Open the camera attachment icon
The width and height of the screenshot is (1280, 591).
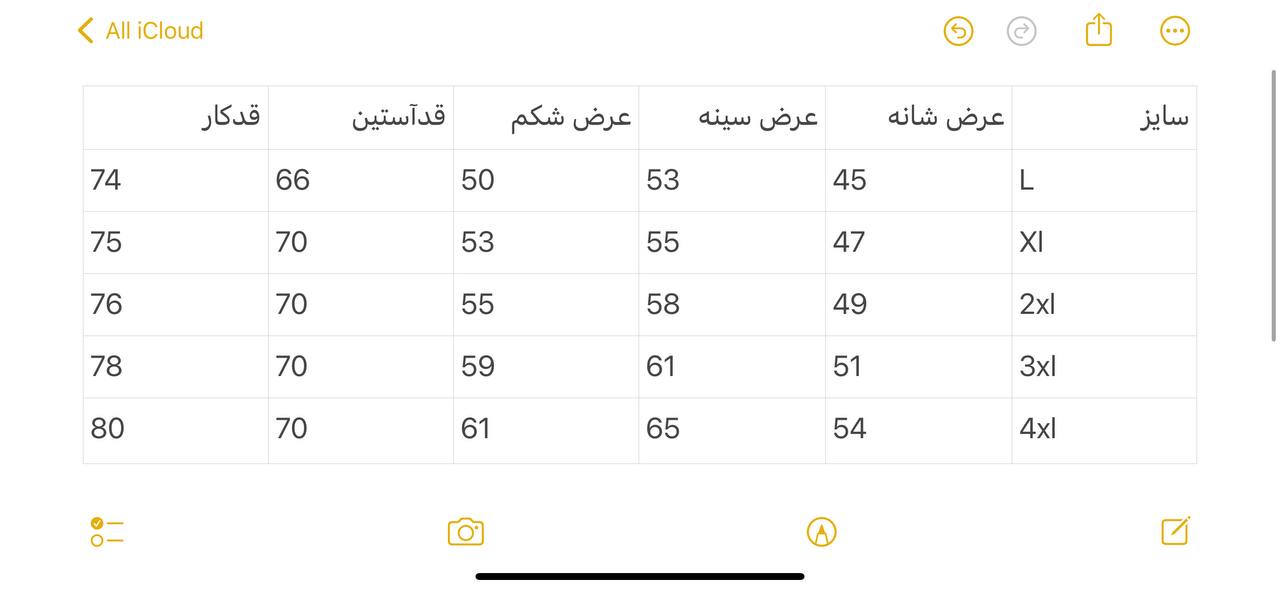point(466,532)
